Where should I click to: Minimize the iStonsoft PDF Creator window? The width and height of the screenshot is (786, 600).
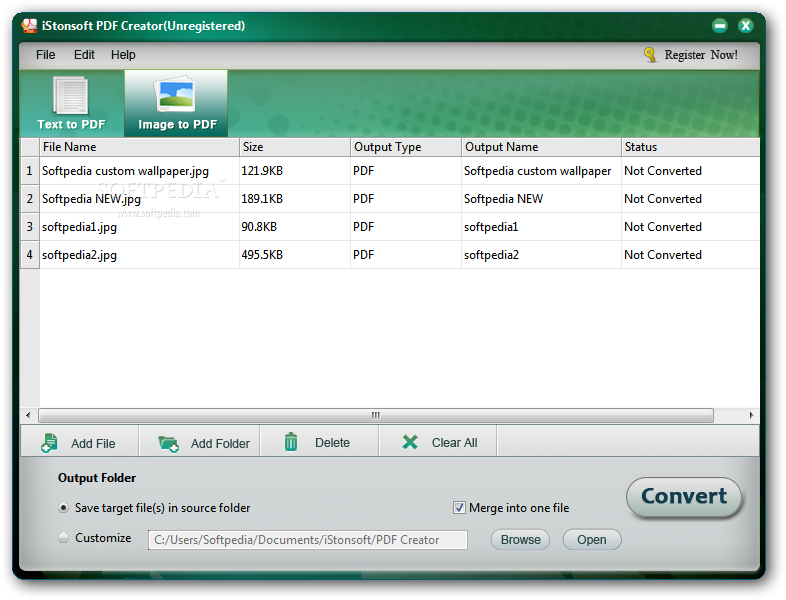(720, 26)
